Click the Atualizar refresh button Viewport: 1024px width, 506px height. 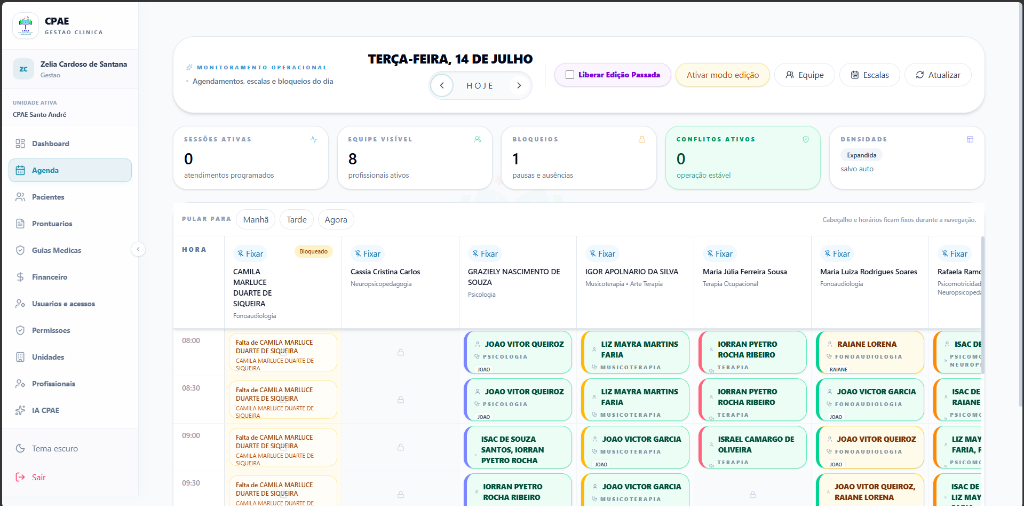point(938,75)
